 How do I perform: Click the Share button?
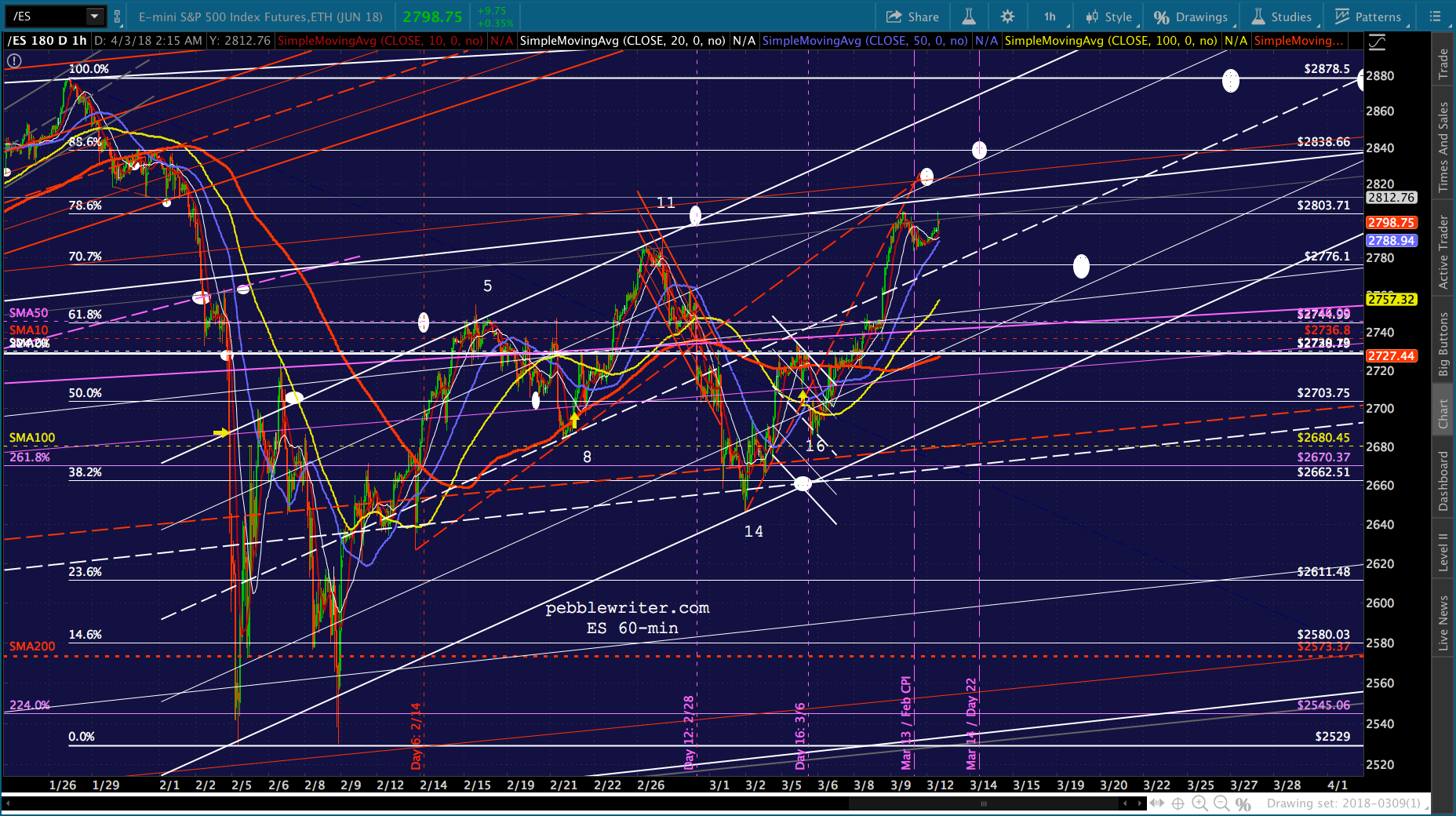912,16
